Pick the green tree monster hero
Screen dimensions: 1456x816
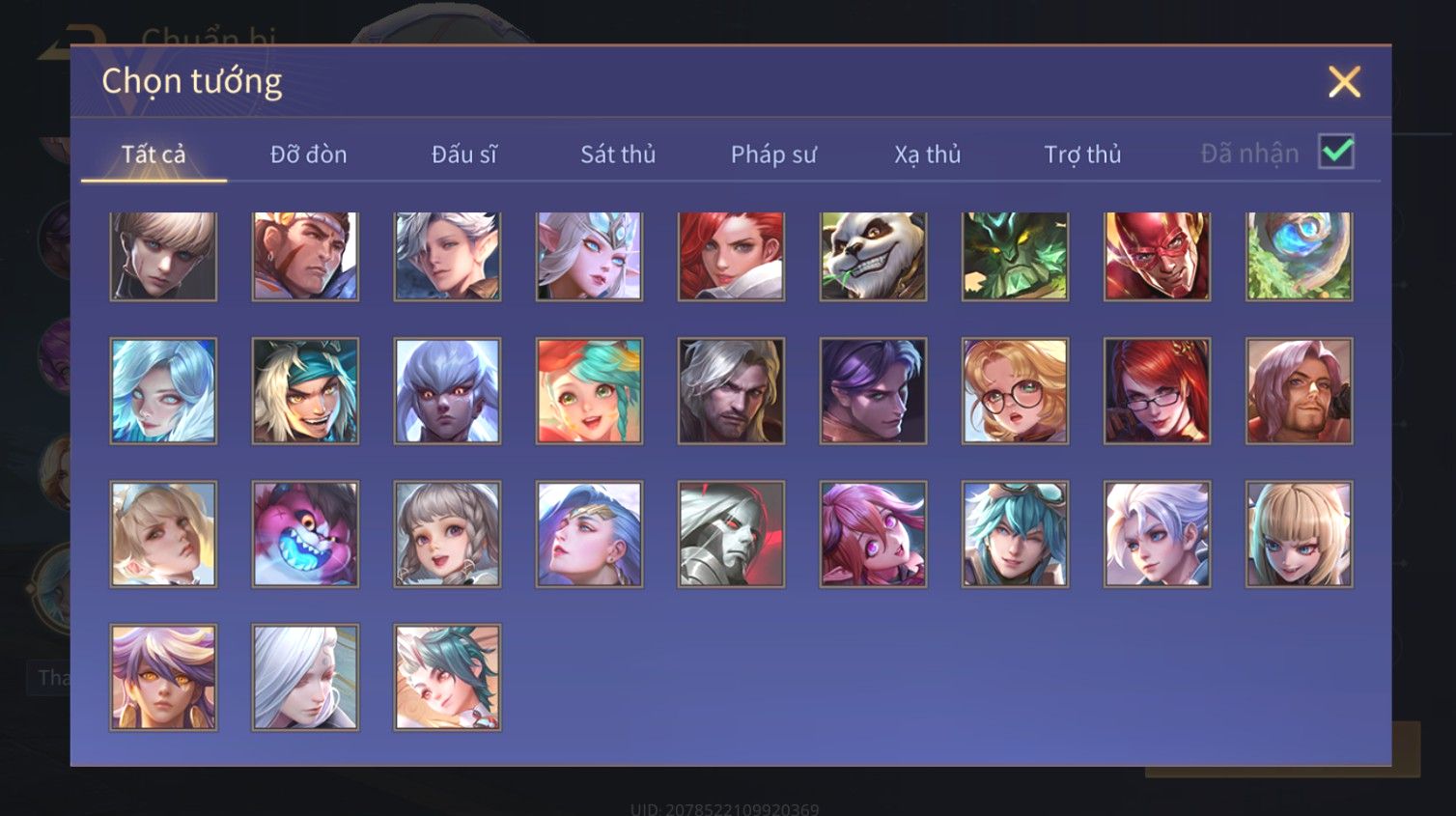(x=1015, y=256)
